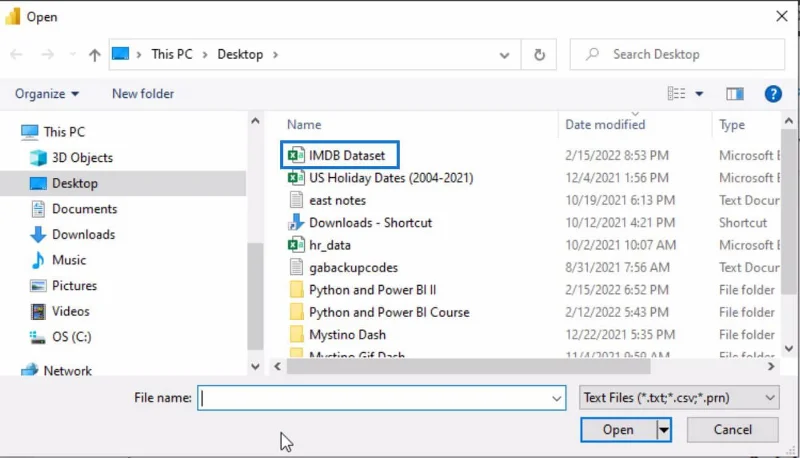Click the Forward navigation arrow

[47, 55]
